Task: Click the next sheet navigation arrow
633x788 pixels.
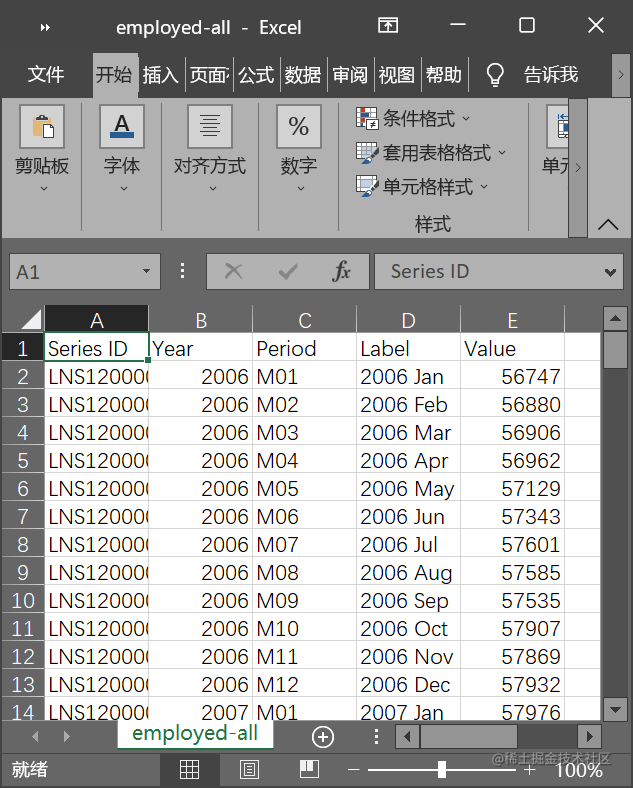Action: [66, 737]
